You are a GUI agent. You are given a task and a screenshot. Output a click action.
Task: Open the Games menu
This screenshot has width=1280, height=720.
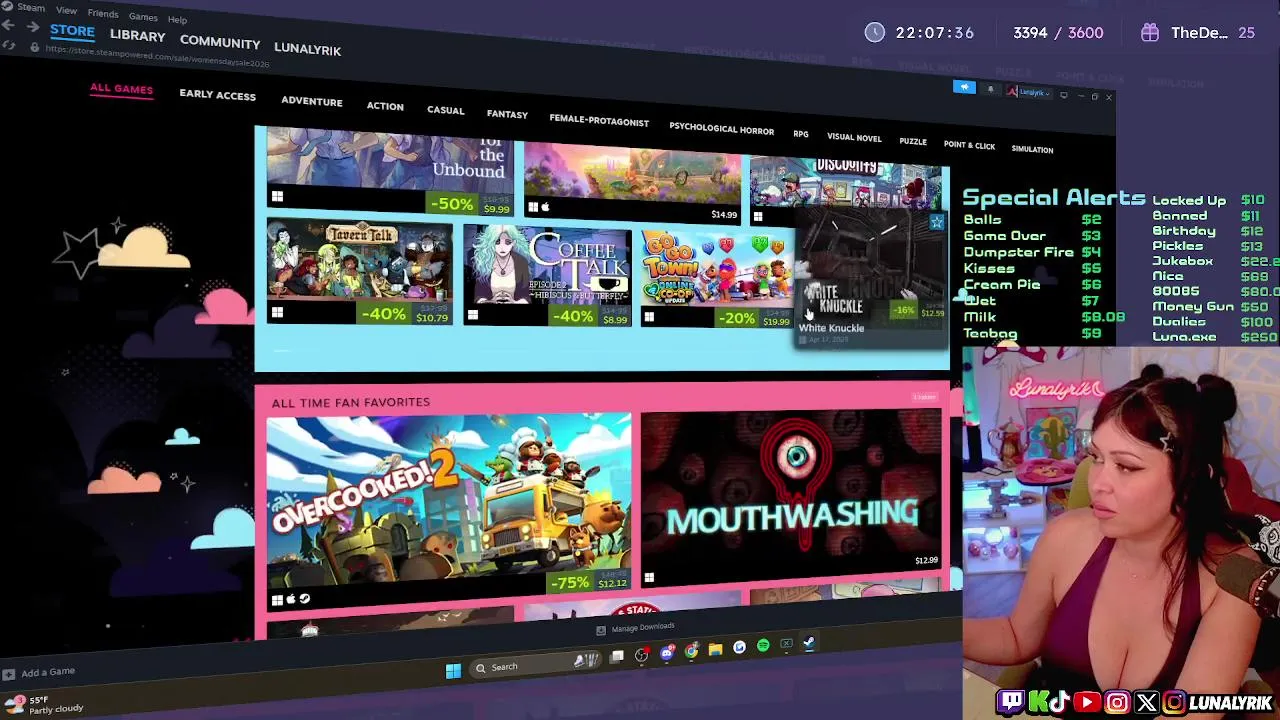pos(143,16)
